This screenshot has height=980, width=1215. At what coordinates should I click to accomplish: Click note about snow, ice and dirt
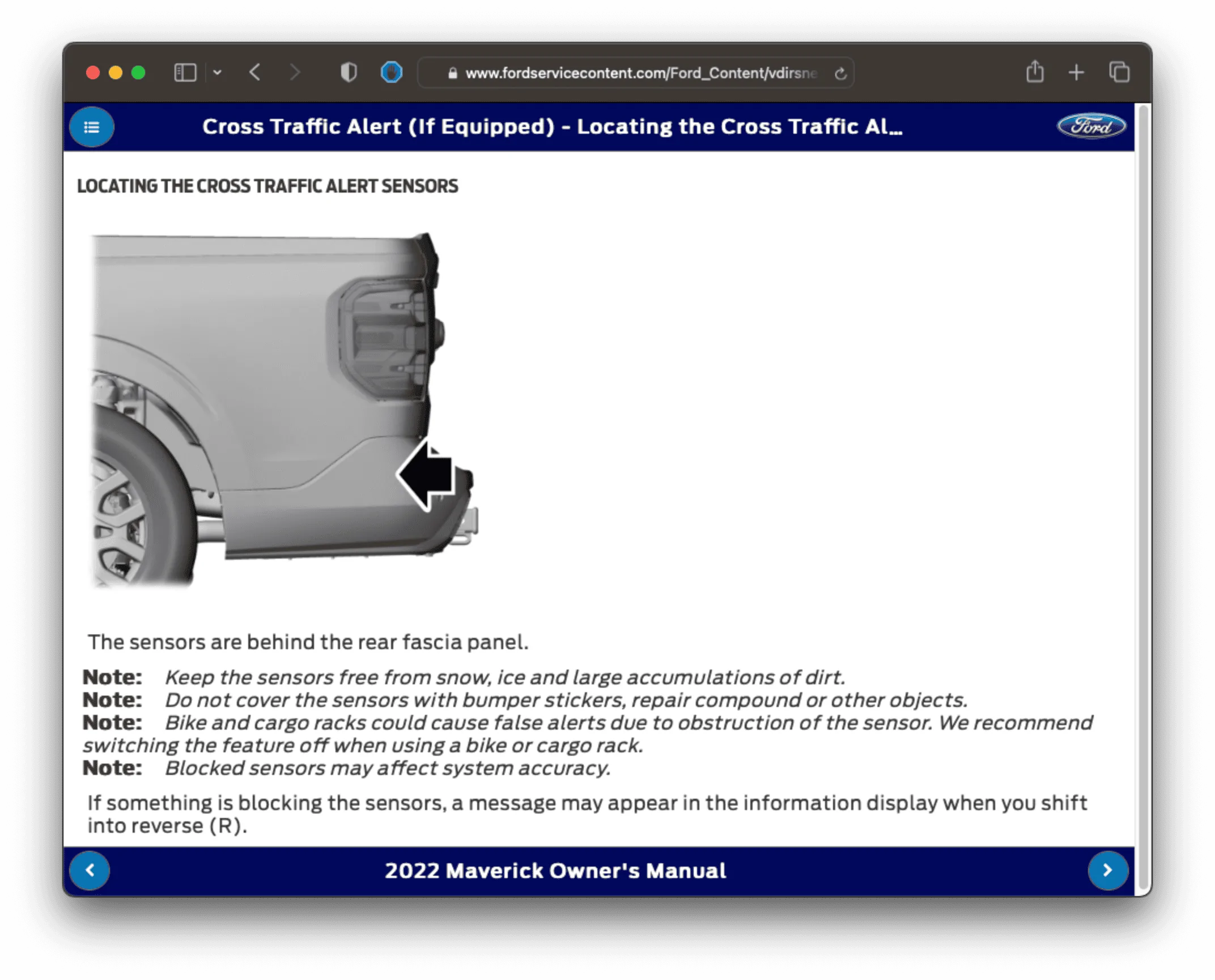click(464, 678)
